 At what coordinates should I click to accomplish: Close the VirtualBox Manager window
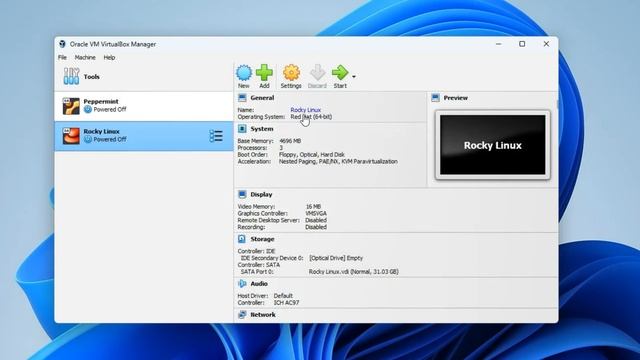[x=546, y=44]
